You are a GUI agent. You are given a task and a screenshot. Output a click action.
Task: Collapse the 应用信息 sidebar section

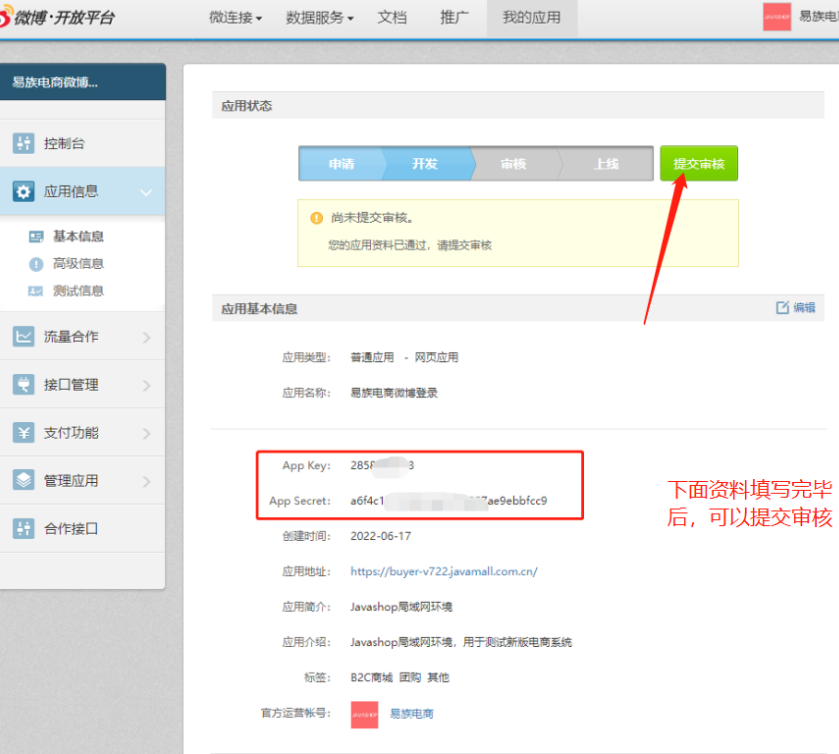tap(146, 192)
